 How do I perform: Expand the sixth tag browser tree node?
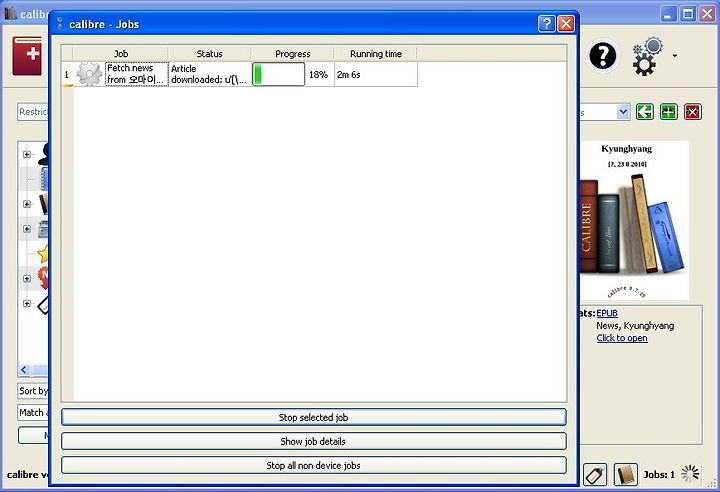tap(27, 278)
